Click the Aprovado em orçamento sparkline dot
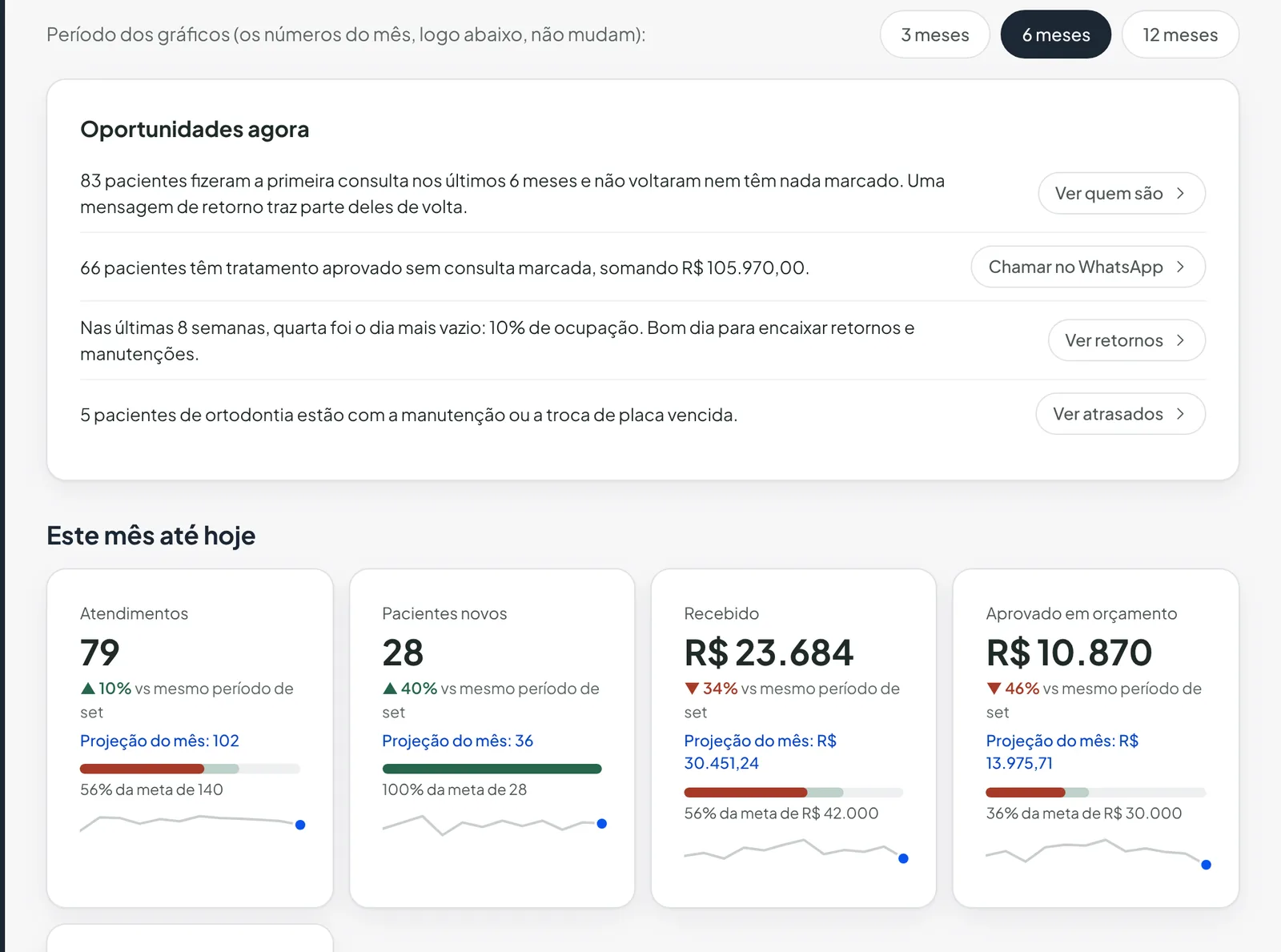The width and height of the screenshot is (1281, 952). [1206, 865]
